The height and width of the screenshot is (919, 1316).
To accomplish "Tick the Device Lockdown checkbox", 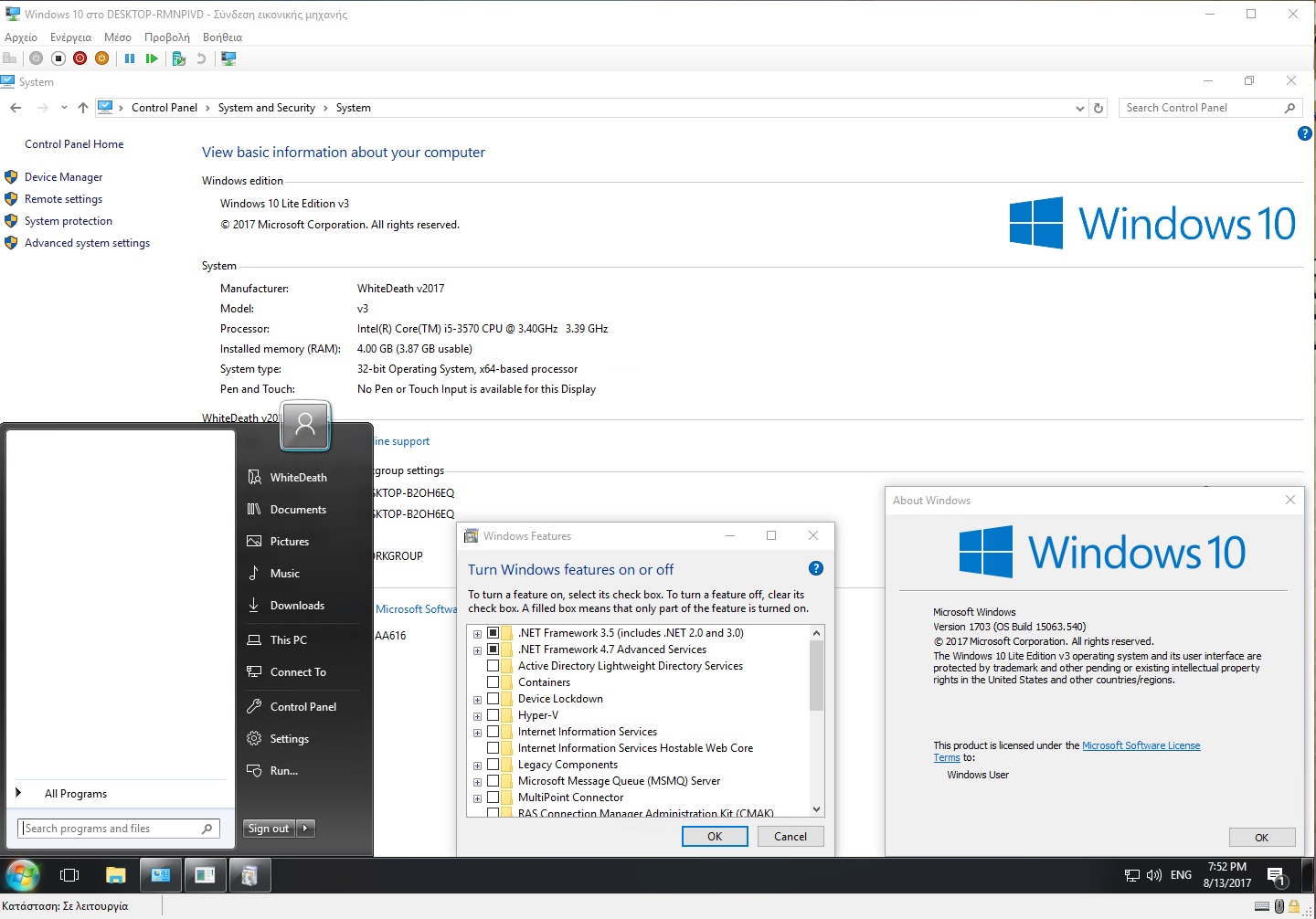I will point(493,699).
